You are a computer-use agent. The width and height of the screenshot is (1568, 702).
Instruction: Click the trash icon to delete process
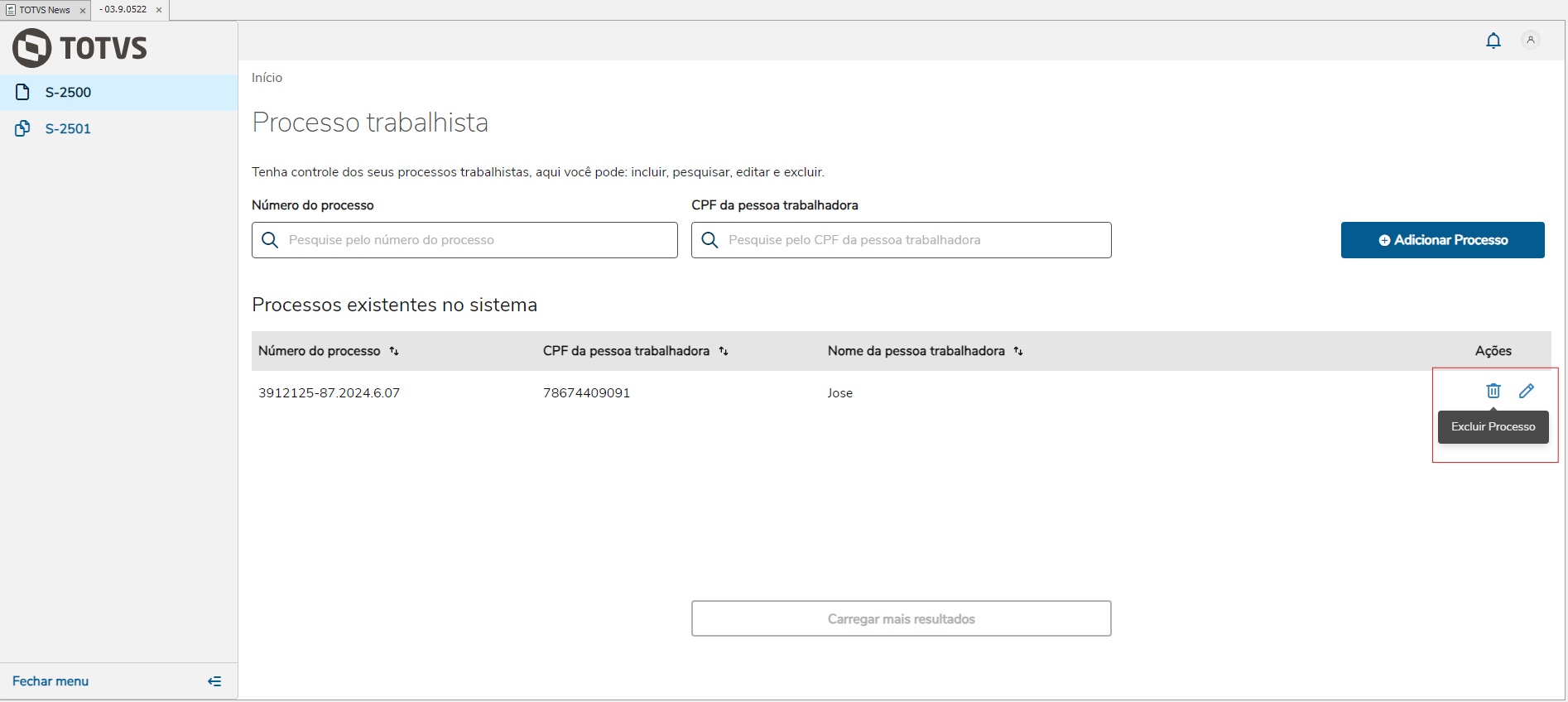[1493, 391]
